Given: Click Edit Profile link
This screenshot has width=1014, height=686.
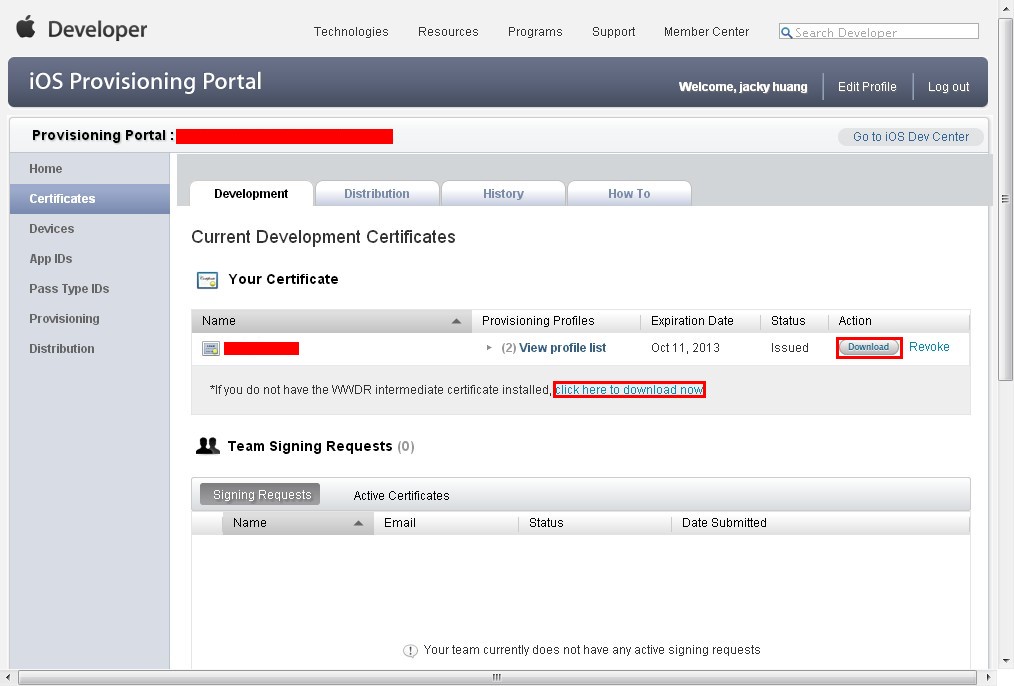Looking at the screenshot, I should pyautogui.click(x=867, y=87).
